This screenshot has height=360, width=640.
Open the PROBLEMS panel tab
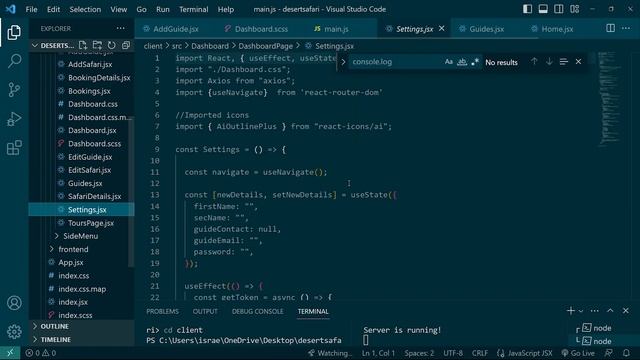[x=162, y=311]
